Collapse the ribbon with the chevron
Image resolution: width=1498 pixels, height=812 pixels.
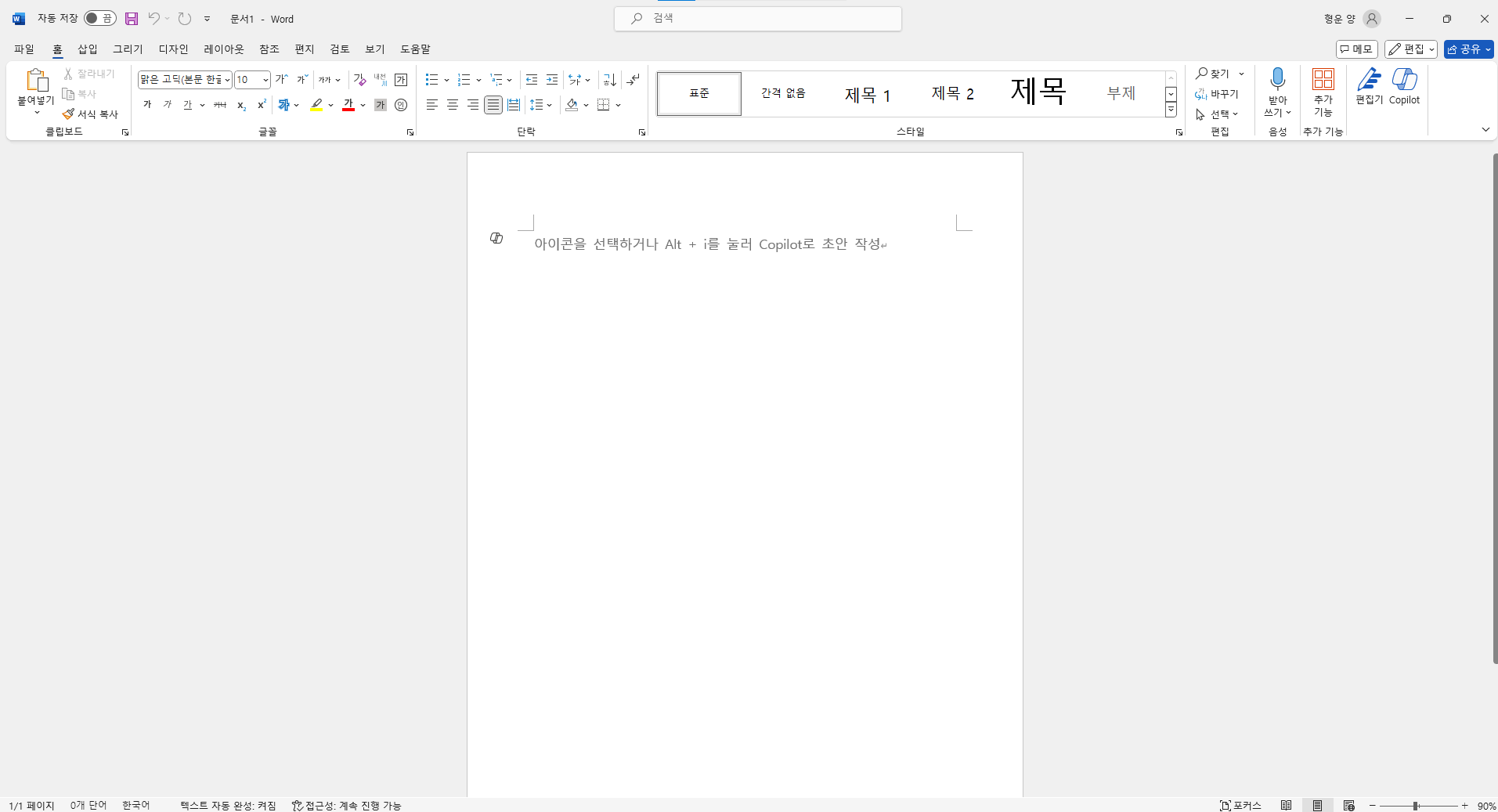point(1485,129)
